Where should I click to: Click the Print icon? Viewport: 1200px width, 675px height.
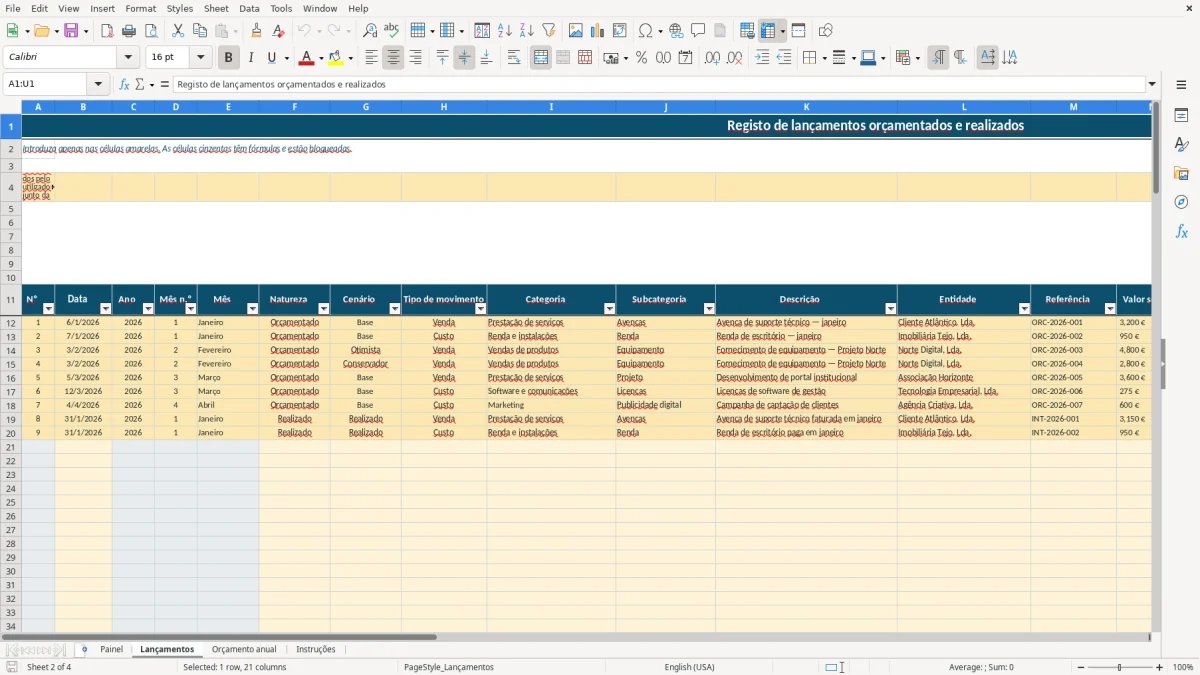[129, 31]
